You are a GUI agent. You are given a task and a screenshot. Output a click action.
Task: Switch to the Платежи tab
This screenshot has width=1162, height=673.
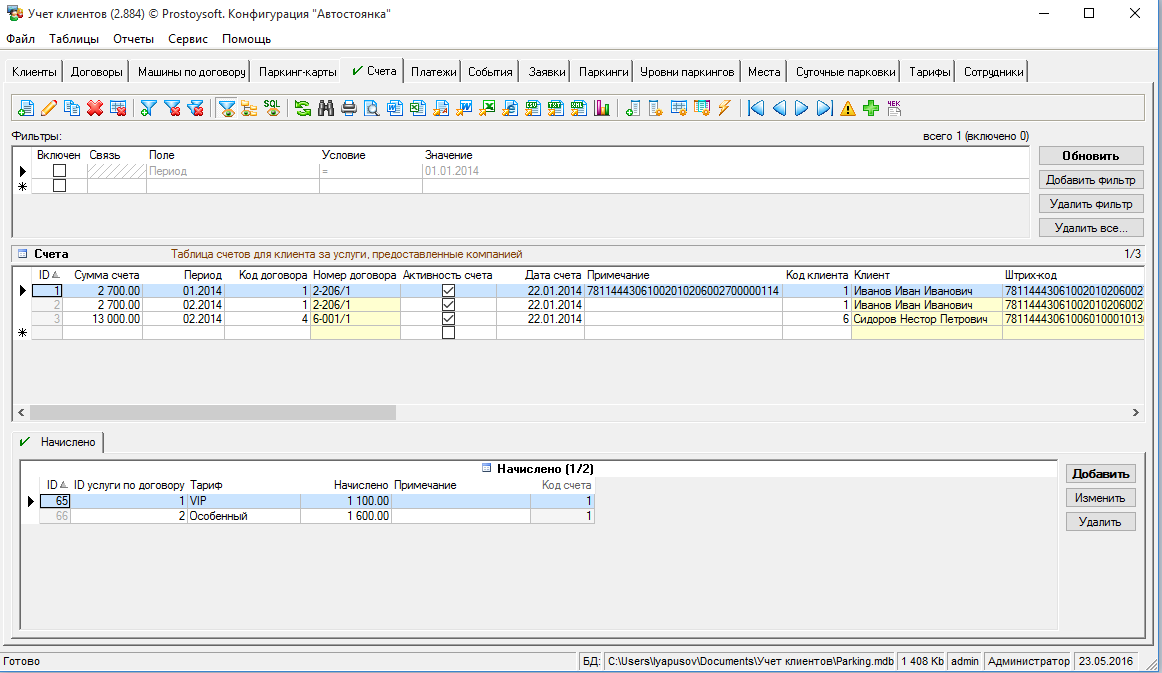click(433, 72)
